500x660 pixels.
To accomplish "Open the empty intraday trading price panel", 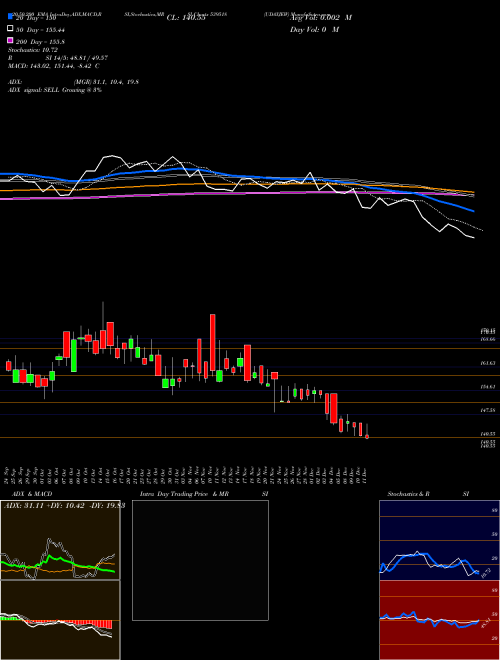I will tap(200, 560).
